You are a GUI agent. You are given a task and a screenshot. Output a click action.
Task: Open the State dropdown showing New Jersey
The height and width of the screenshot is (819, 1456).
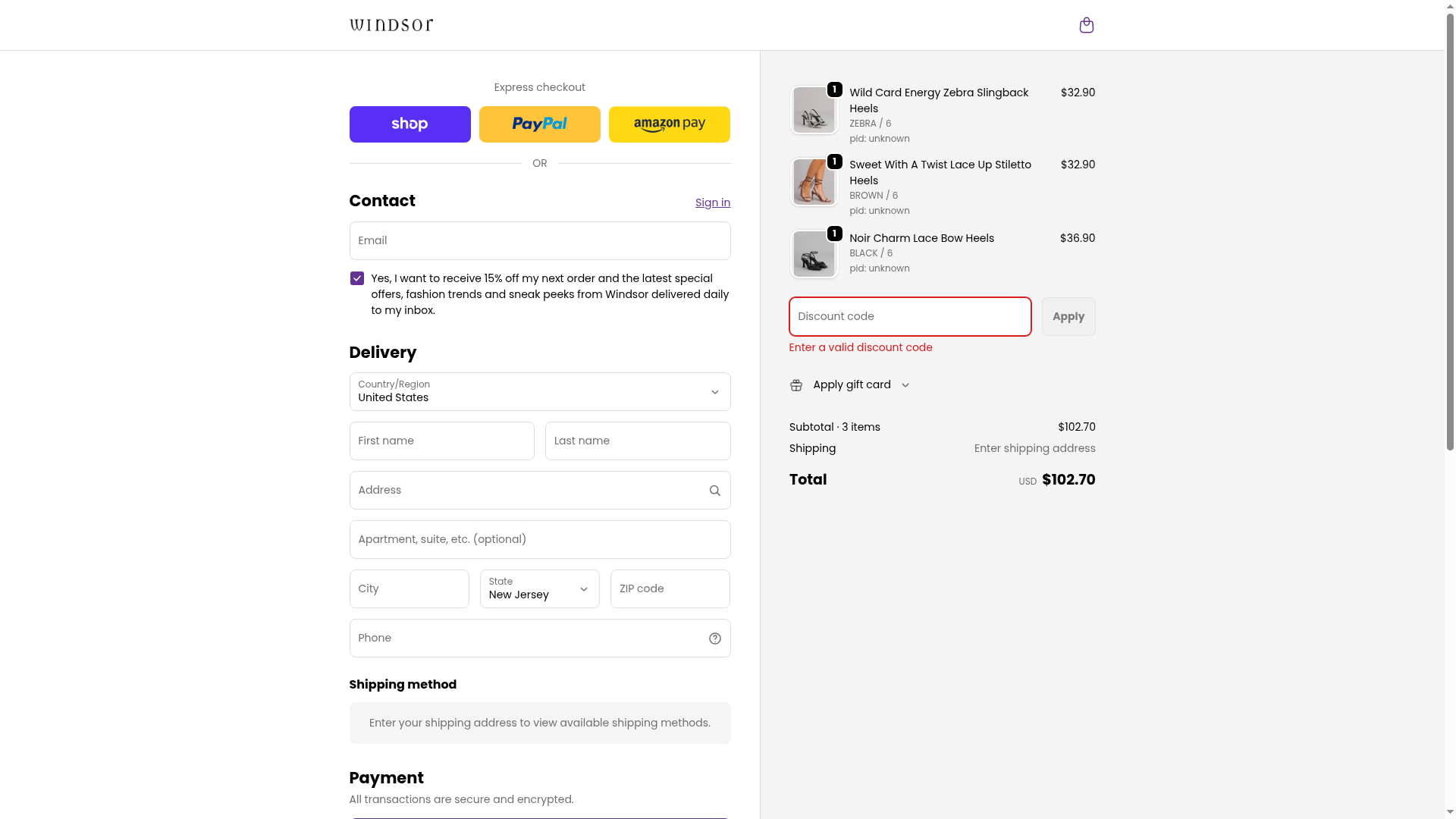click(539, 588)
